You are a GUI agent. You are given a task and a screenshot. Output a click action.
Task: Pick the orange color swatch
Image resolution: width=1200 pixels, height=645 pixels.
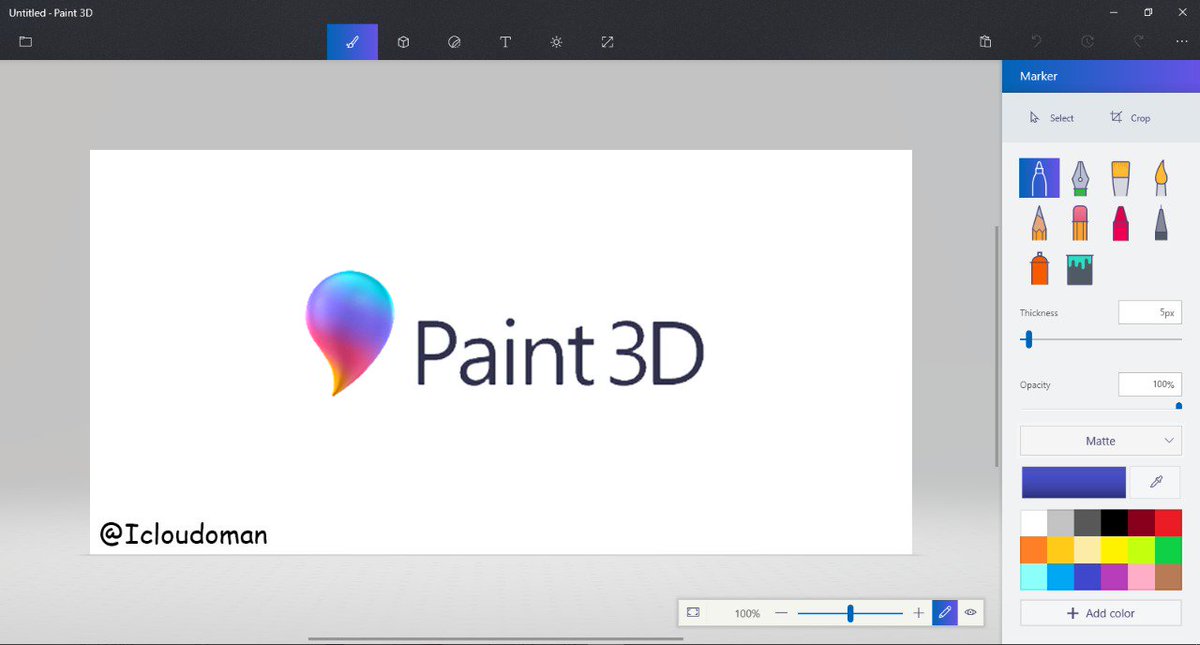pyautogui.click(x=1034, y=550)
